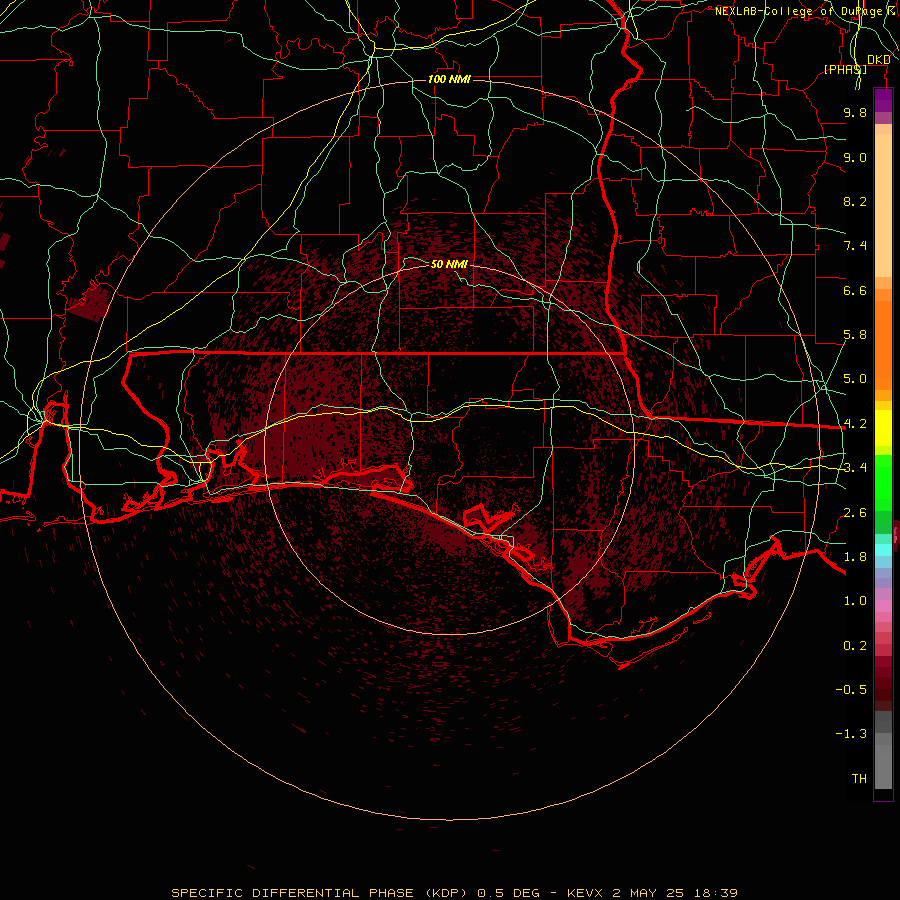Click the 1.0 scale value

coord(855,601)
